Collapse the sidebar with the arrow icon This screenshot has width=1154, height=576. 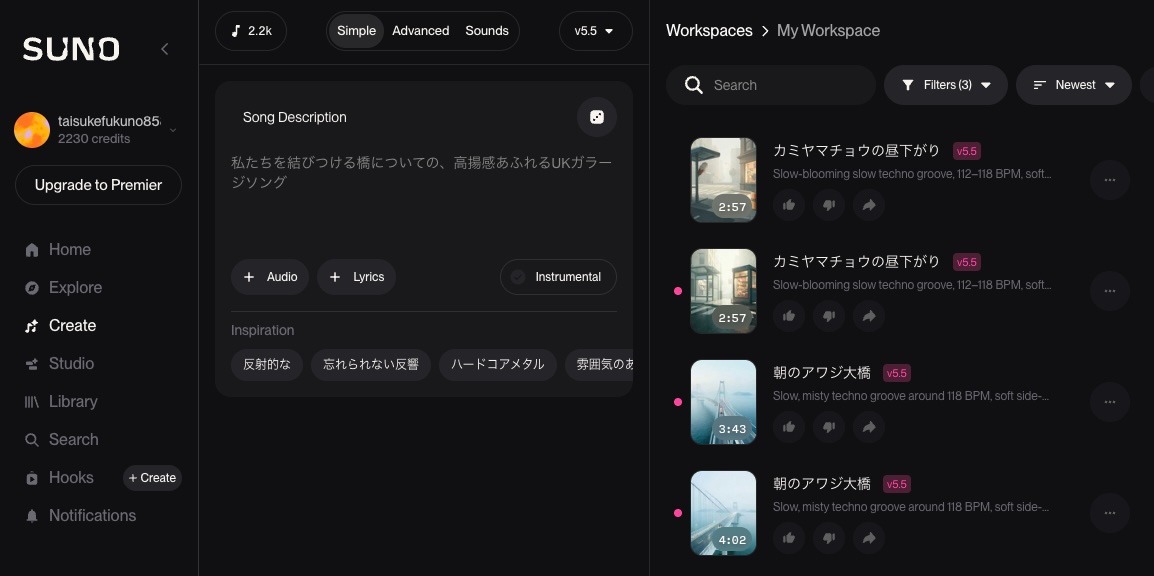point(165,49)
